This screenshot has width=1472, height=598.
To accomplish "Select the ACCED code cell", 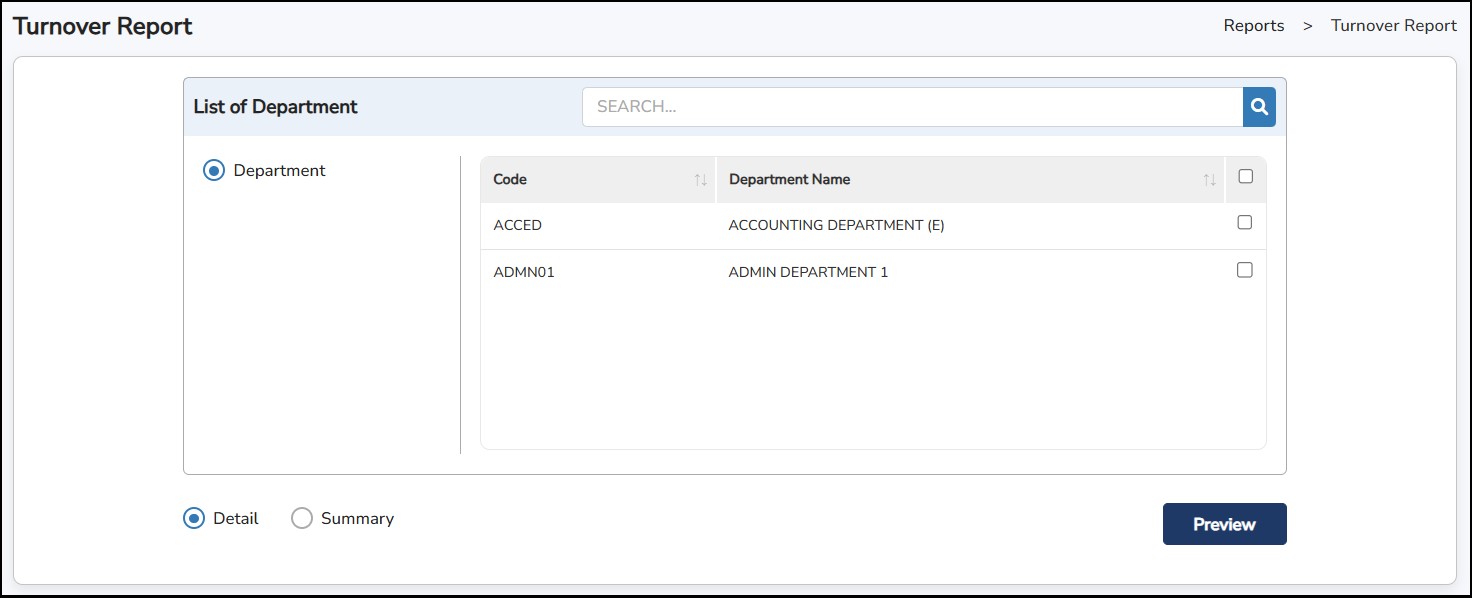I will tap(517, 226).
